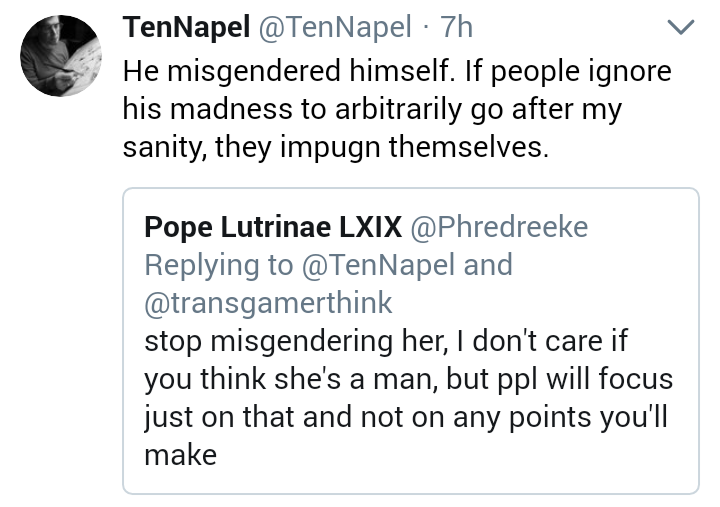Click the Pope Lutrinae LXIX name

pyautogui.click(x=273, y=227)
